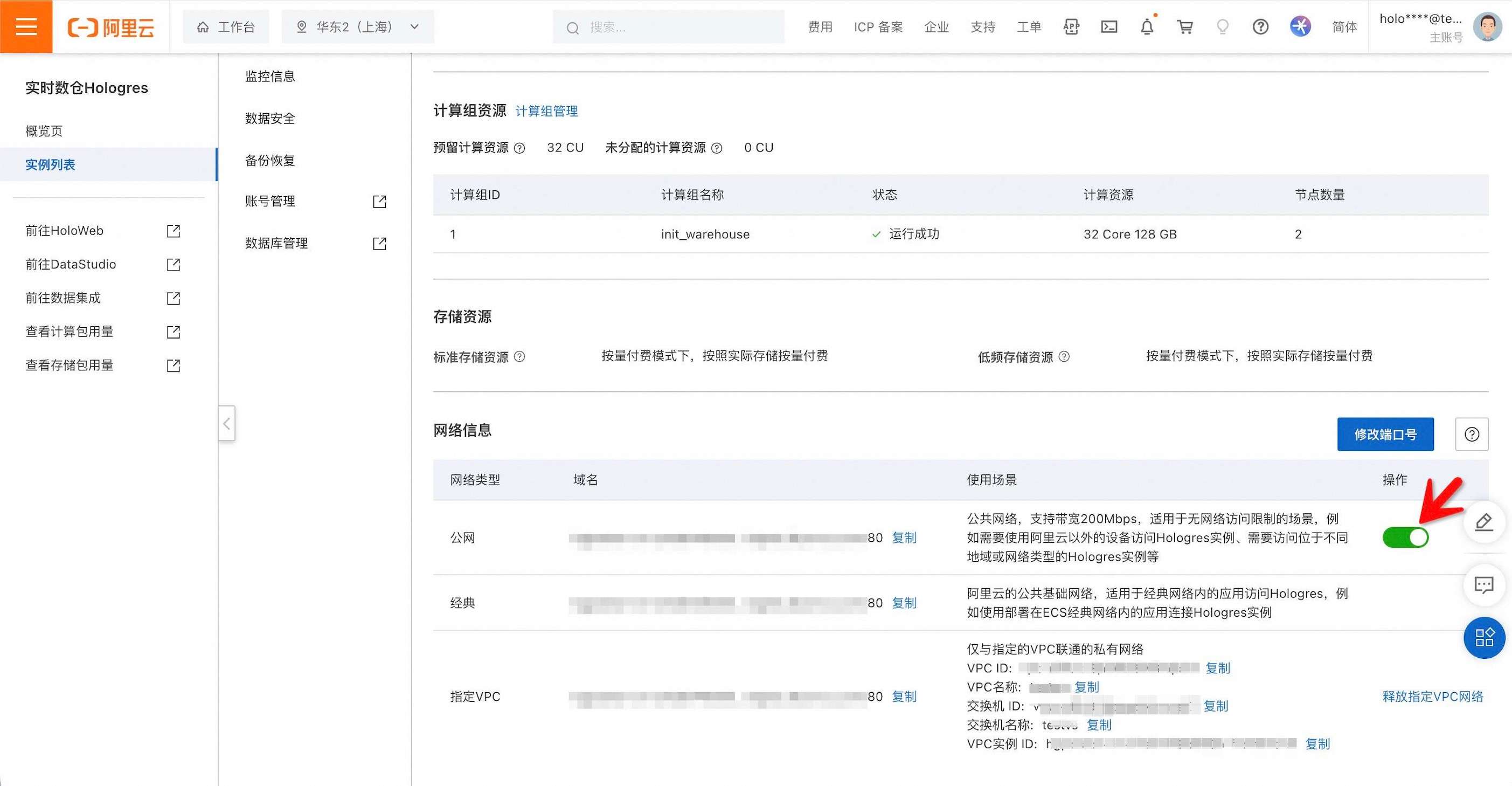Switch language via 简体
Screen dimensions: 1512x786
tap(1344, 27)
